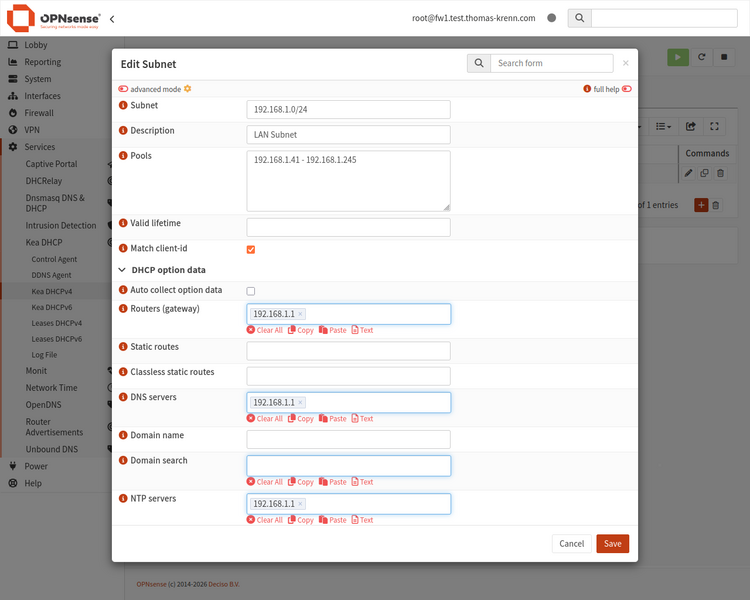Screen dimensions: 750x600
Task: Open the column list dropdown in grid toolbar
Action: point(663,126)
